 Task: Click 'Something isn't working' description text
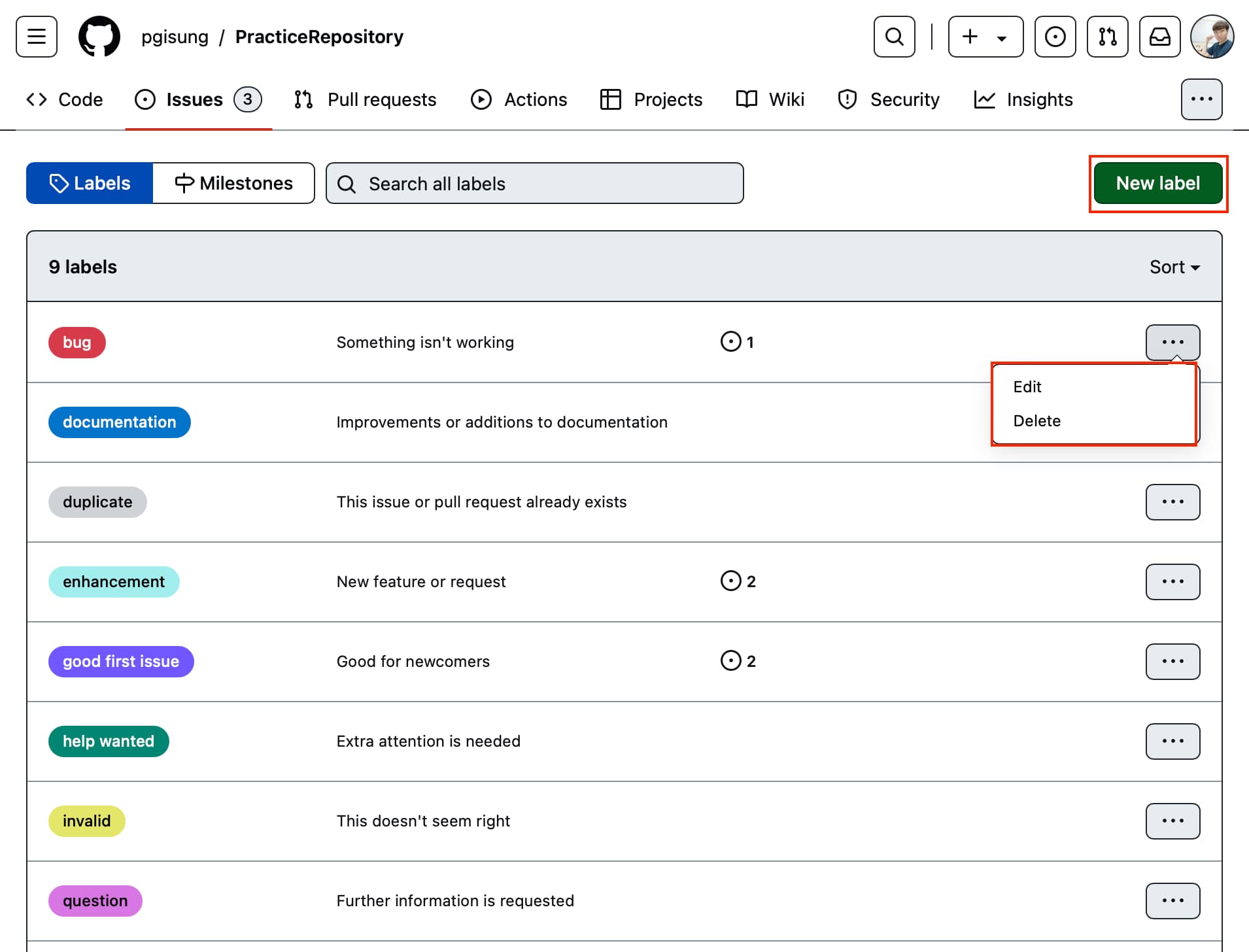[x=425, y=342]
